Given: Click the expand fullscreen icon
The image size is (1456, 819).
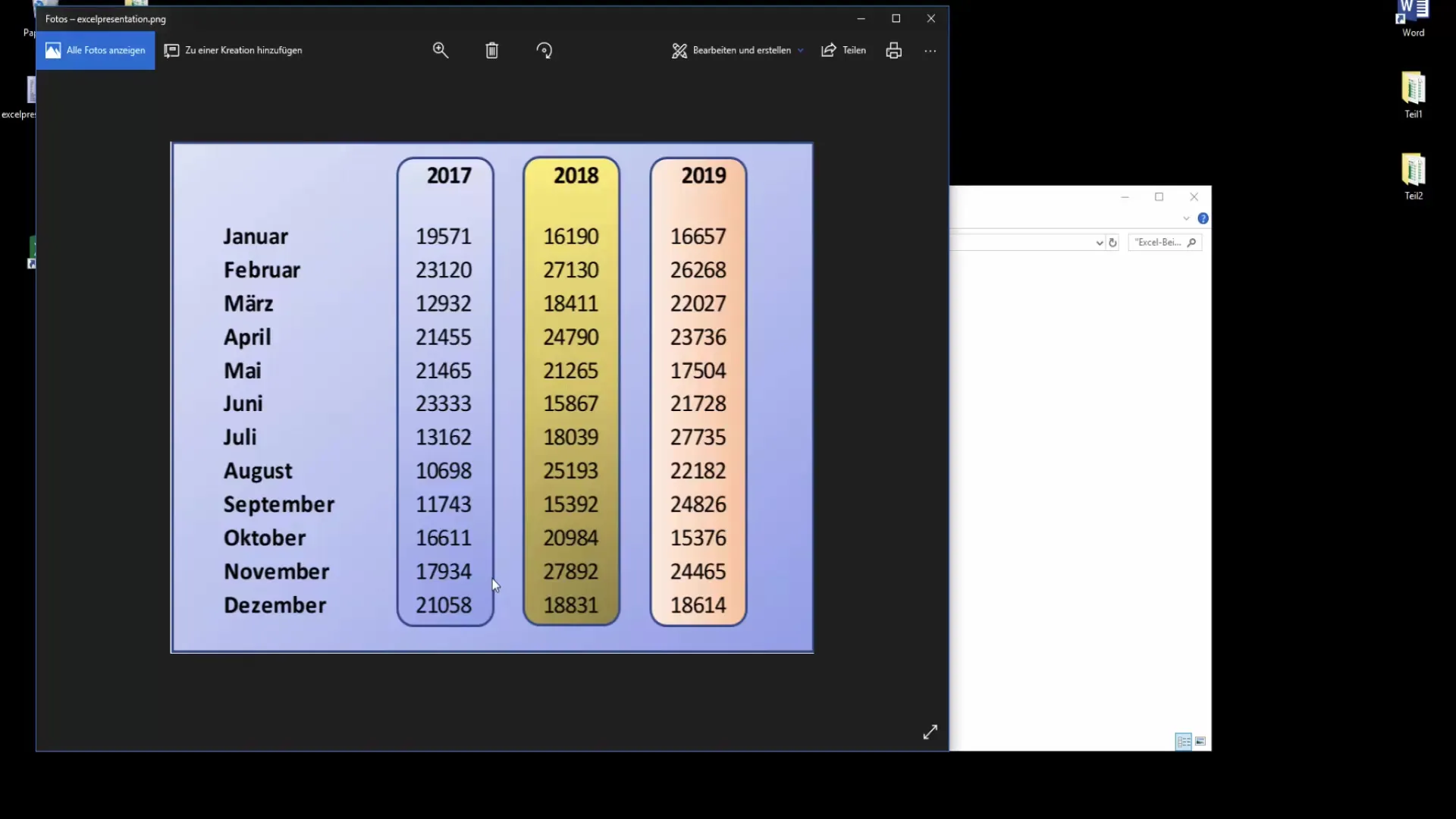Looking at the screenshot, I should 930,732.
